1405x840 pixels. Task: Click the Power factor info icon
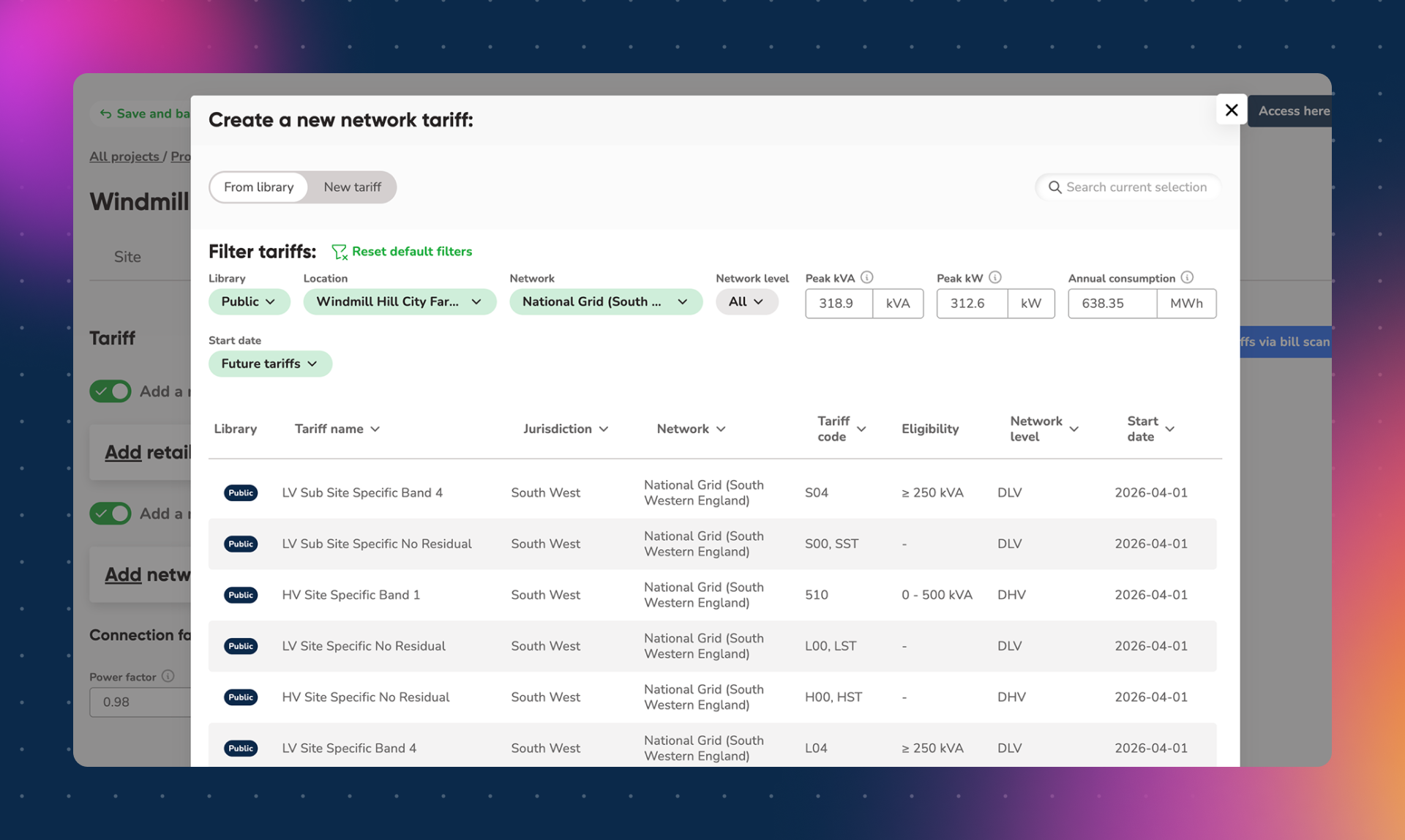click(168, 676)
